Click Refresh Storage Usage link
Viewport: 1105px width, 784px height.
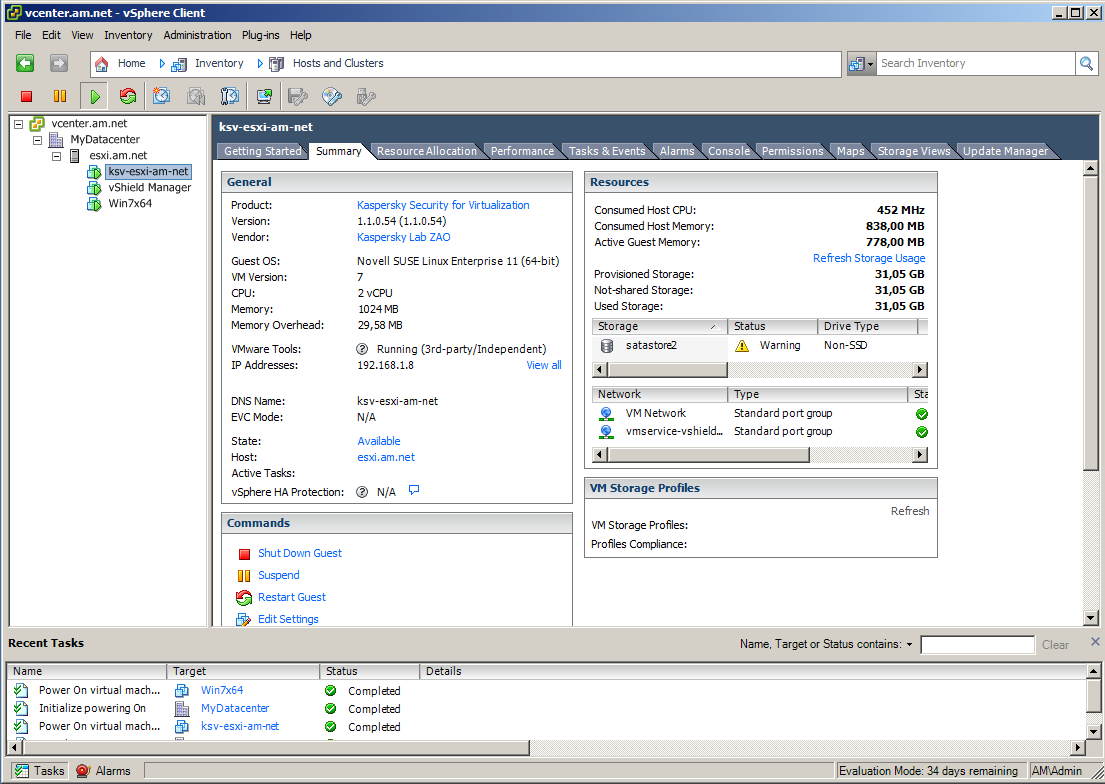click(869, 259)
